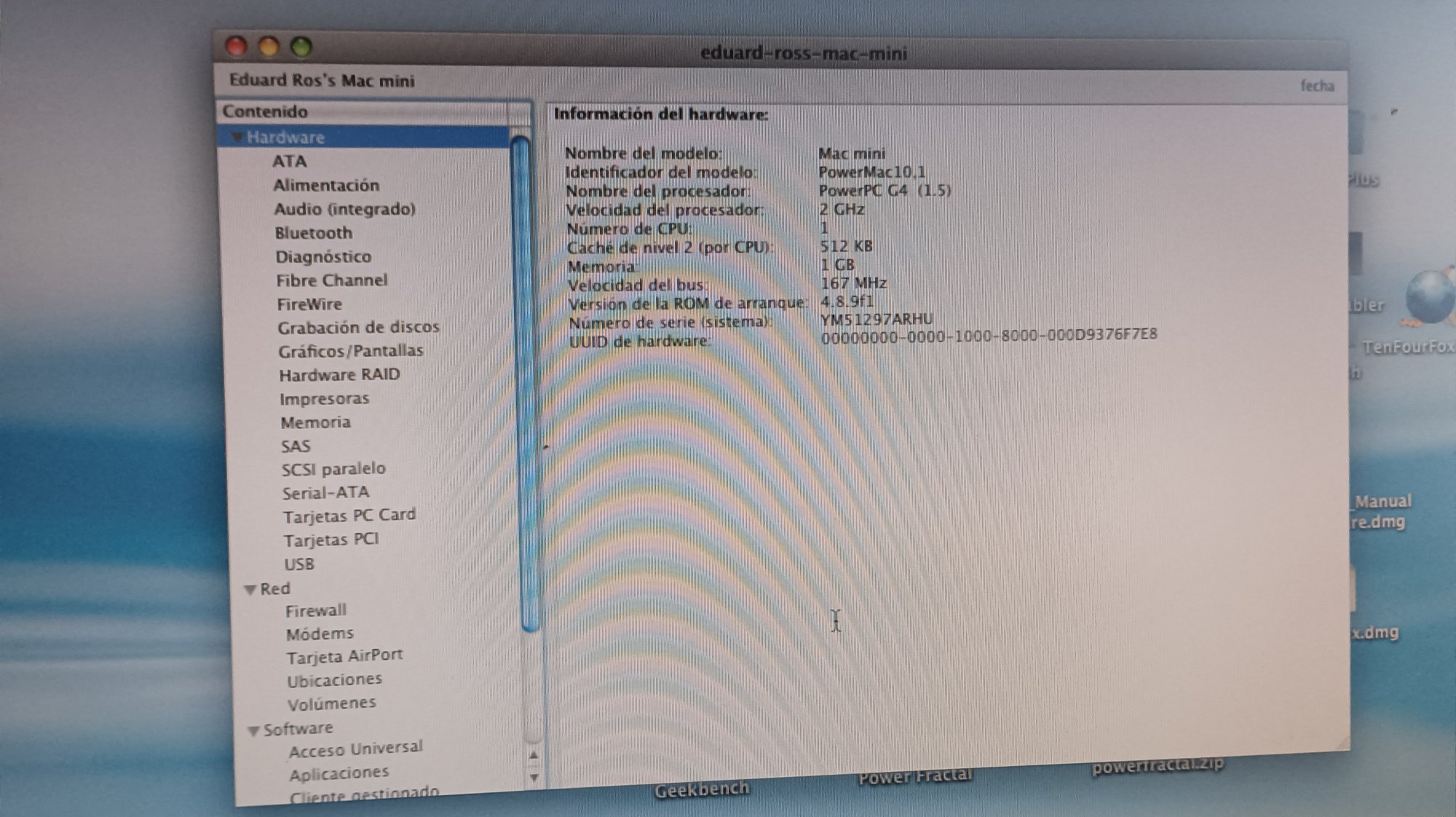Select the Memoria sidebar entry
Image resolution: width=1456 pixels, height=817 pixels.
tap(315, 422)
